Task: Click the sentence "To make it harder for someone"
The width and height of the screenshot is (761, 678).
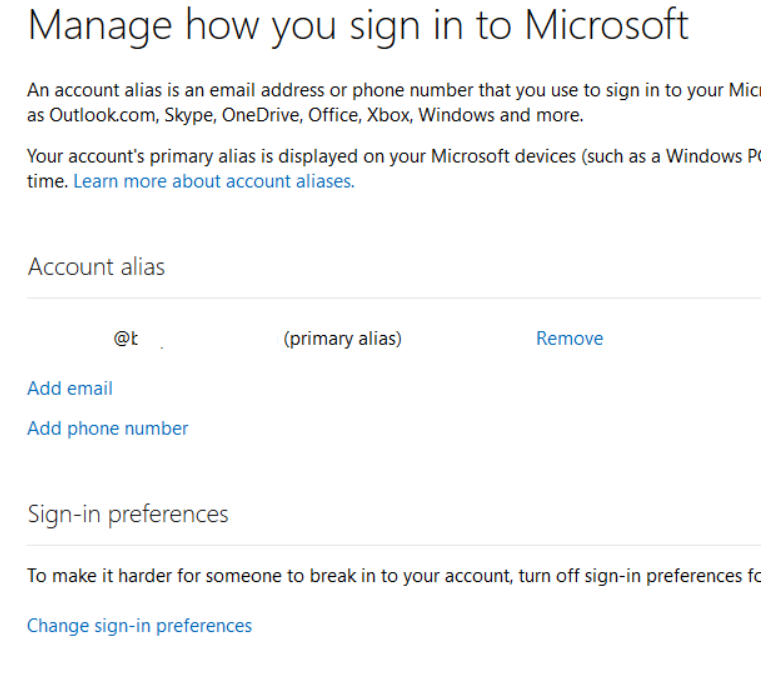Action: [390, 576]
